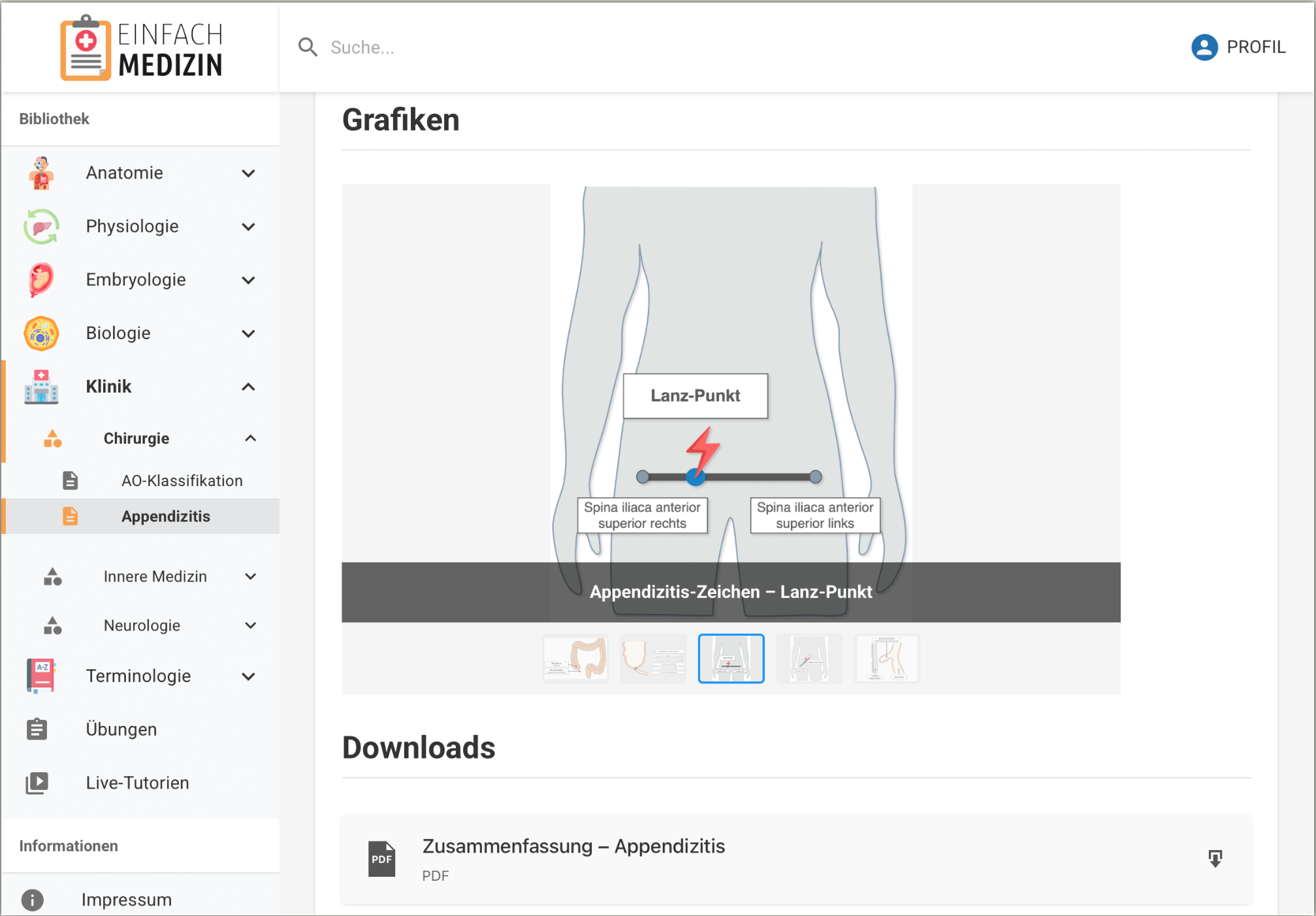Select Terminologie in the sidebar

(138, 676)
